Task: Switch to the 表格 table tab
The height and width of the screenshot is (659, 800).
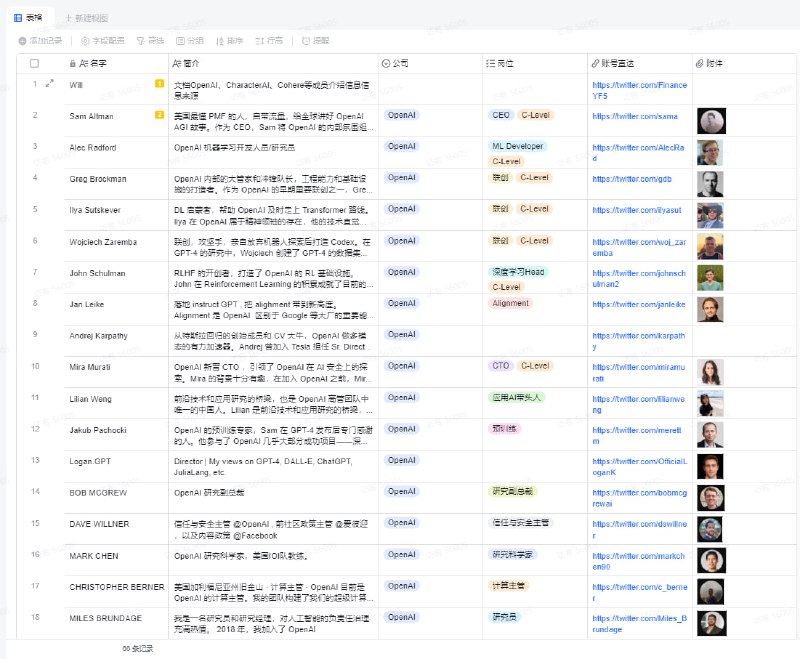Action: (x=28, y=18)
